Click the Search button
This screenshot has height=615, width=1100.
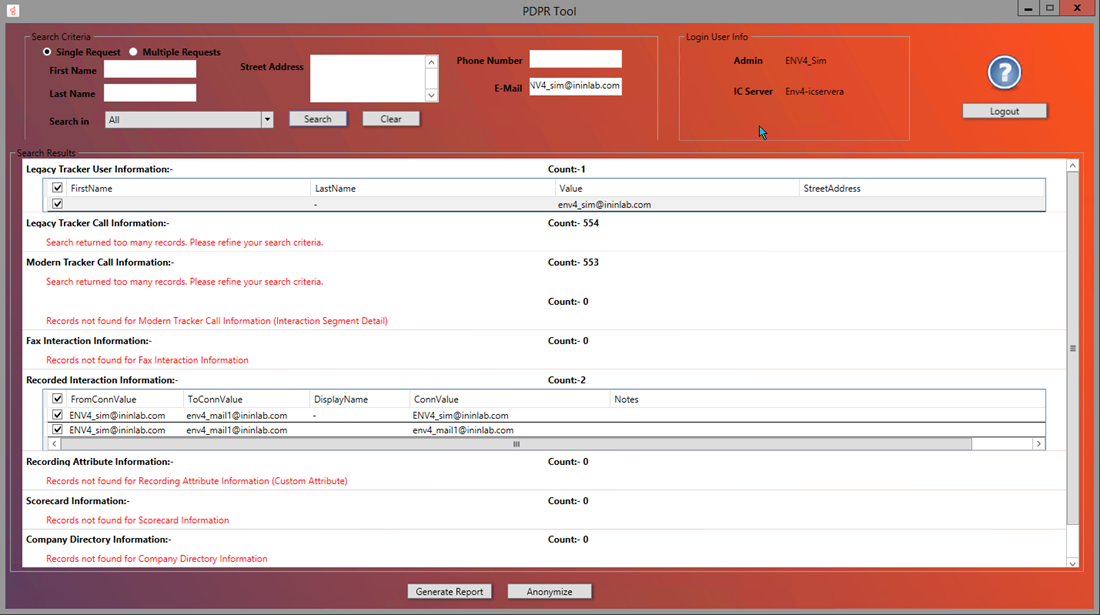tap(318, 119)
